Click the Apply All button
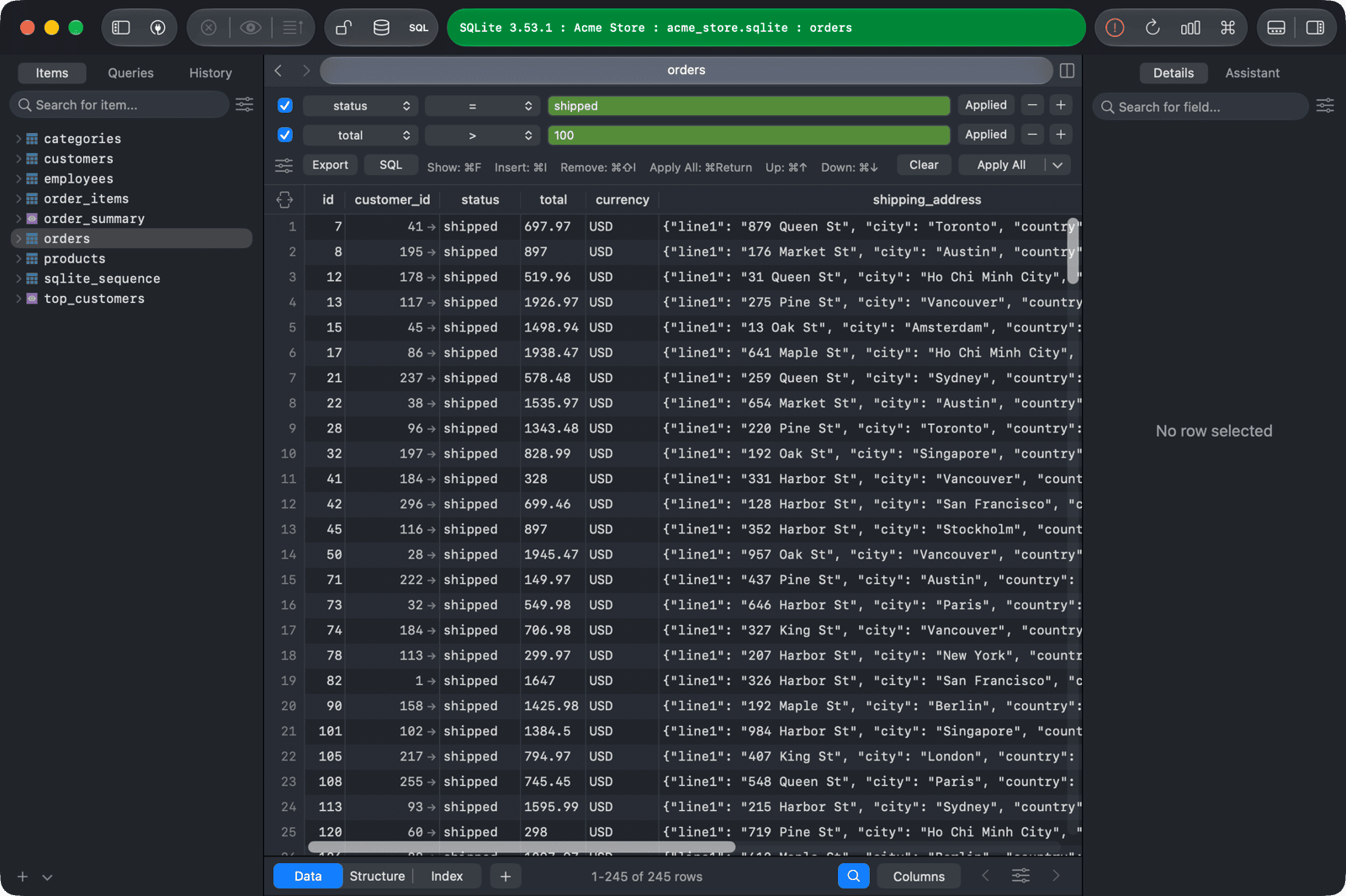1346x896 pixels. [x=1001, y=165]
